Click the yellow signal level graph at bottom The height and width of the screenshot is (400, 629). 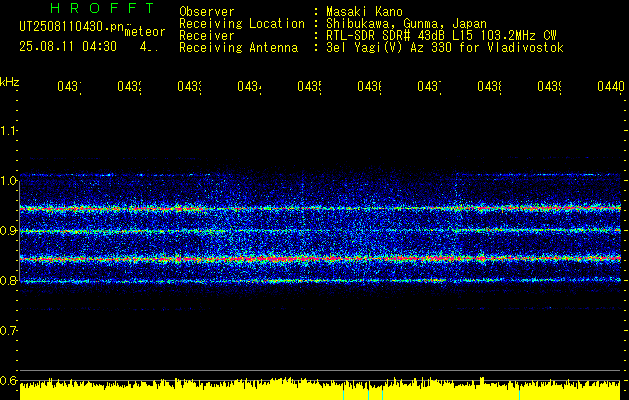320,389
